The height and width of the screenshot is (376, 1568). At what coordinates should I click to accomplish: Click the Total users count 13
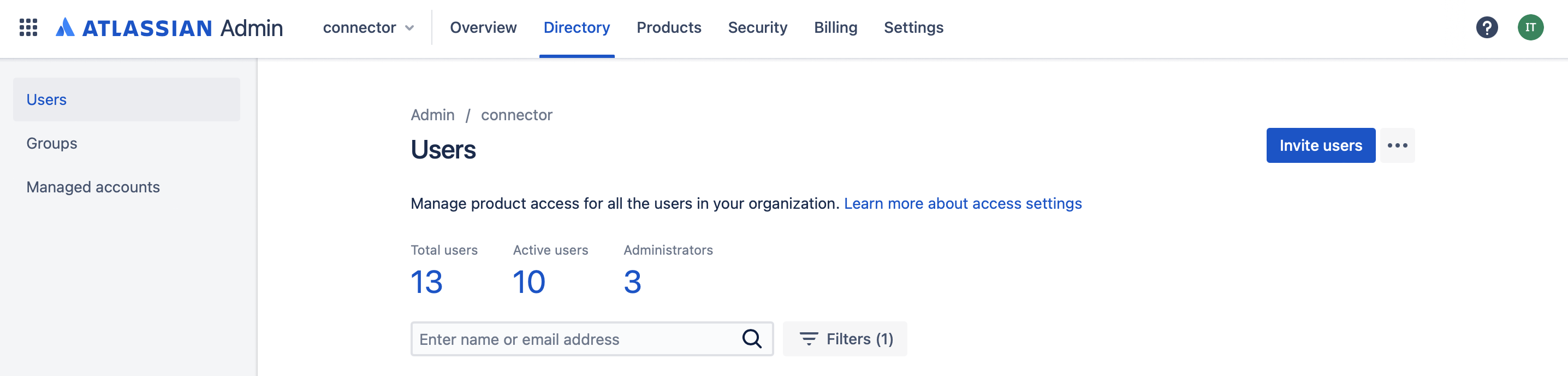click(427, 282)
